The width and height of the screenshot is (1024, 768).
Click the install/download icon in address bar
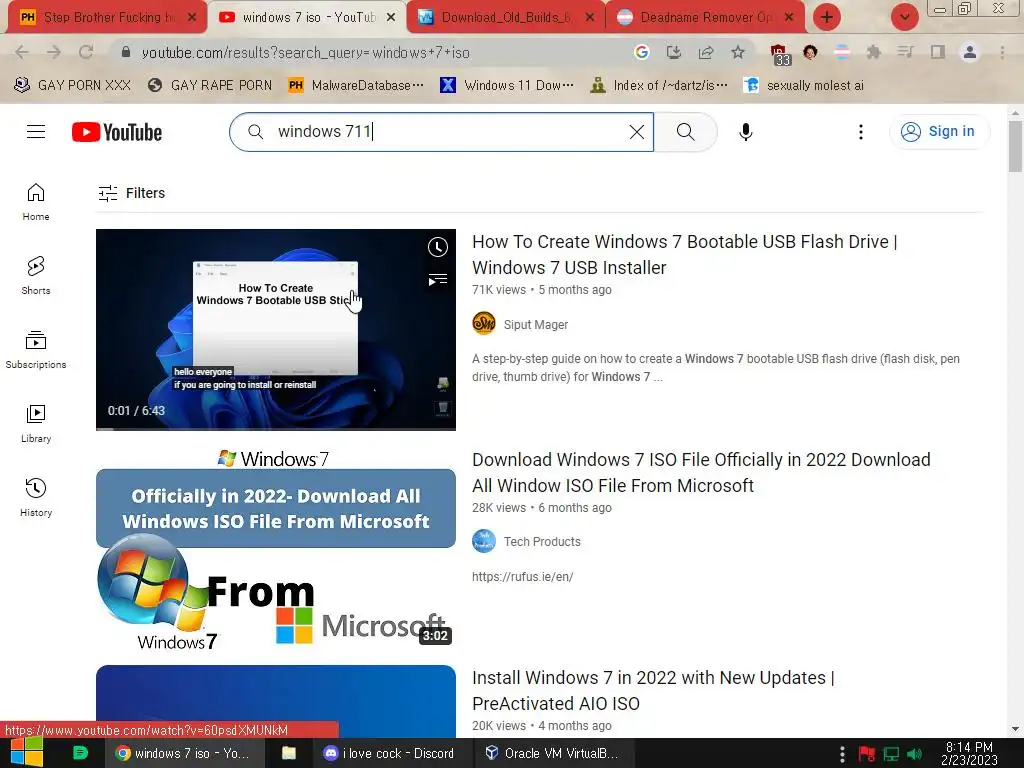[673, 52]
